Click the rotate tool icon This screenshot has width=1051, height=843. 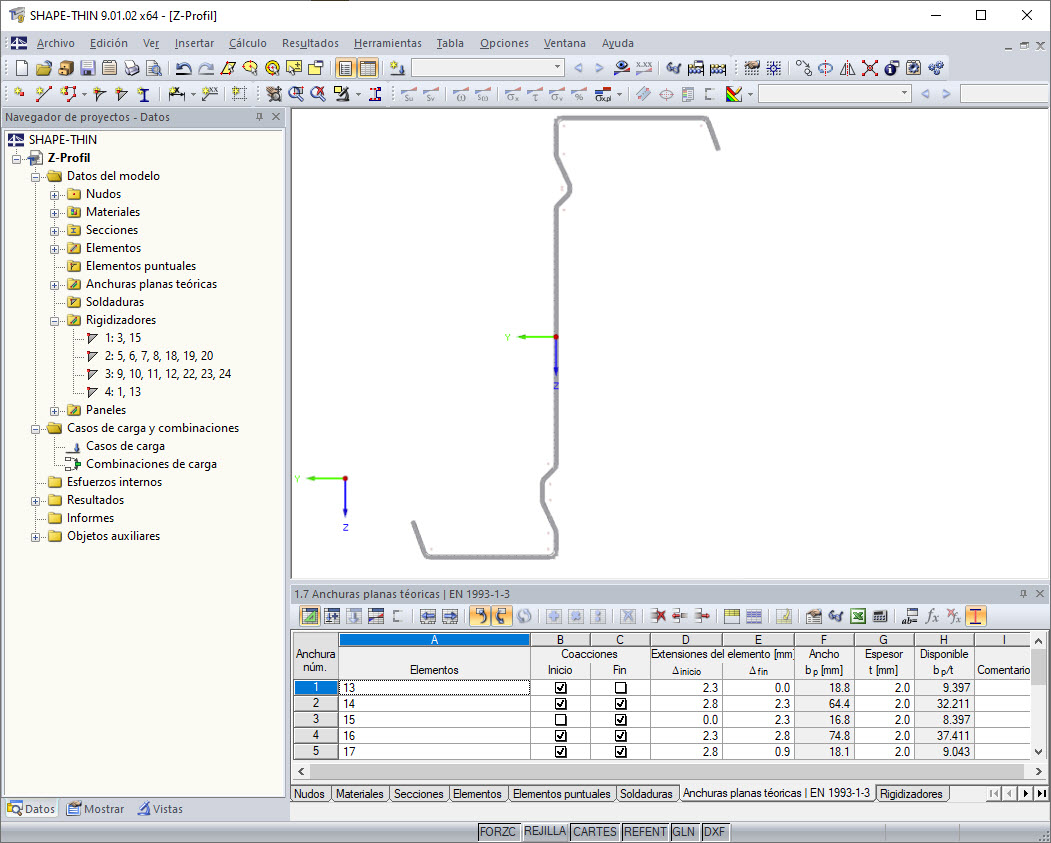coord(826,68)
